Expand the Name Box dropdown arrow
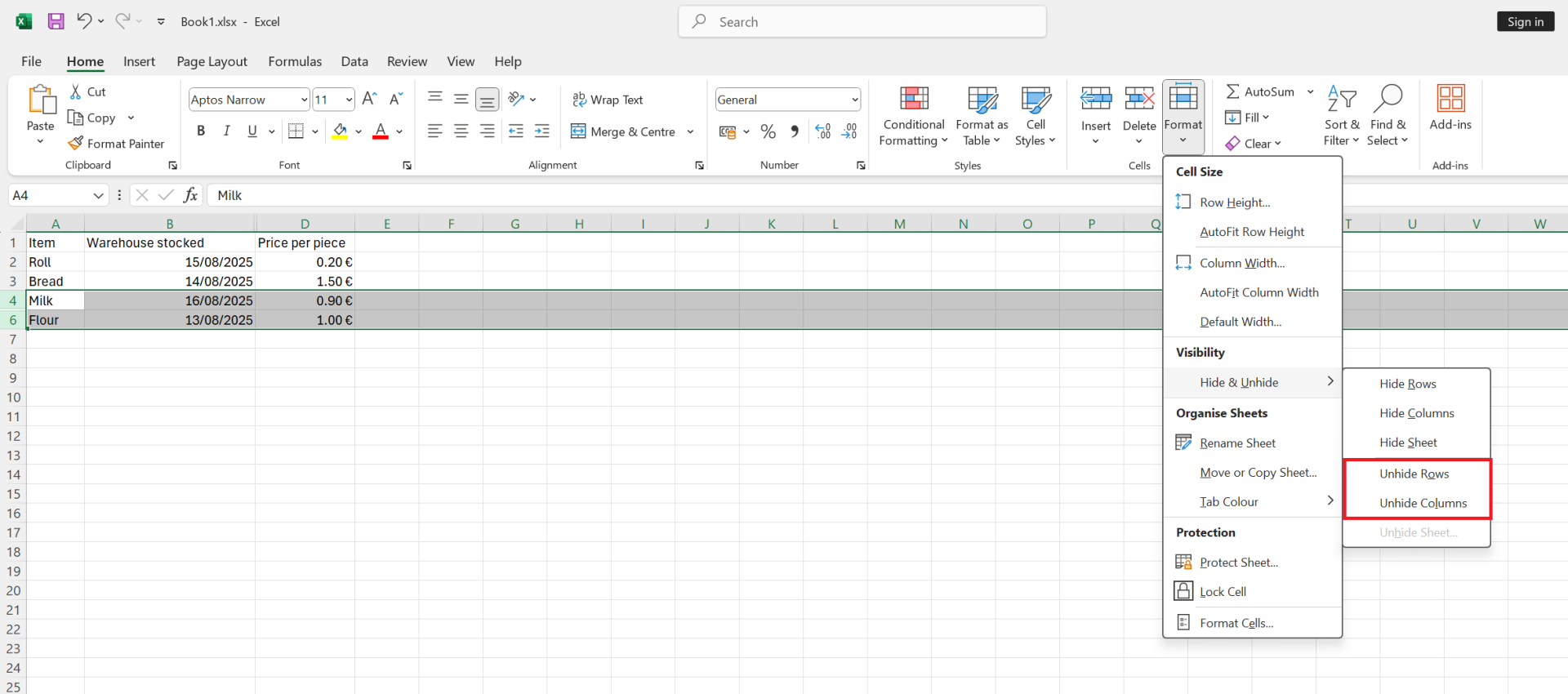 point(98,195)
